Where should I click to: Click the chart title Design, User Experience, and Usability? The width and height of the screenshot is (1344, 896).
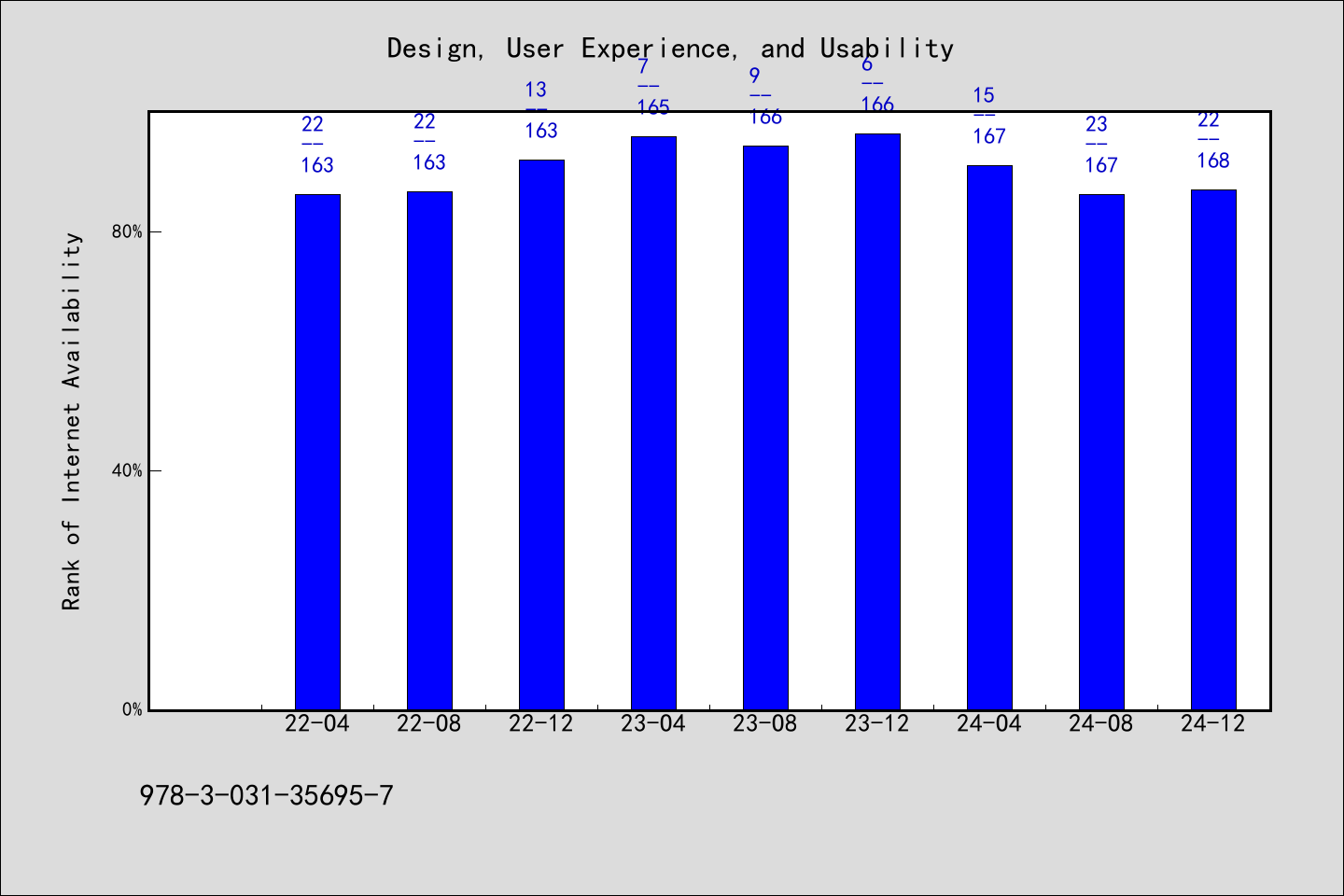point(670,49)
